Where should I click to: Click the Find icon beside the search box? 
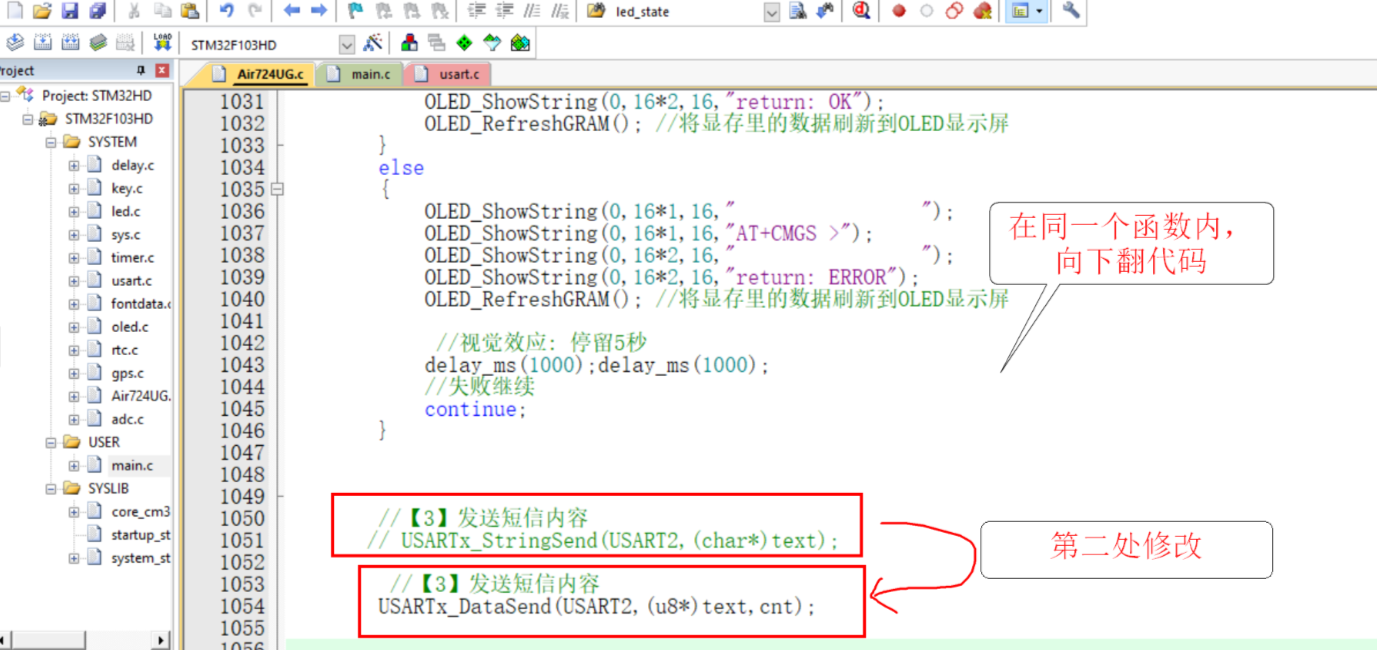[798, 11]
